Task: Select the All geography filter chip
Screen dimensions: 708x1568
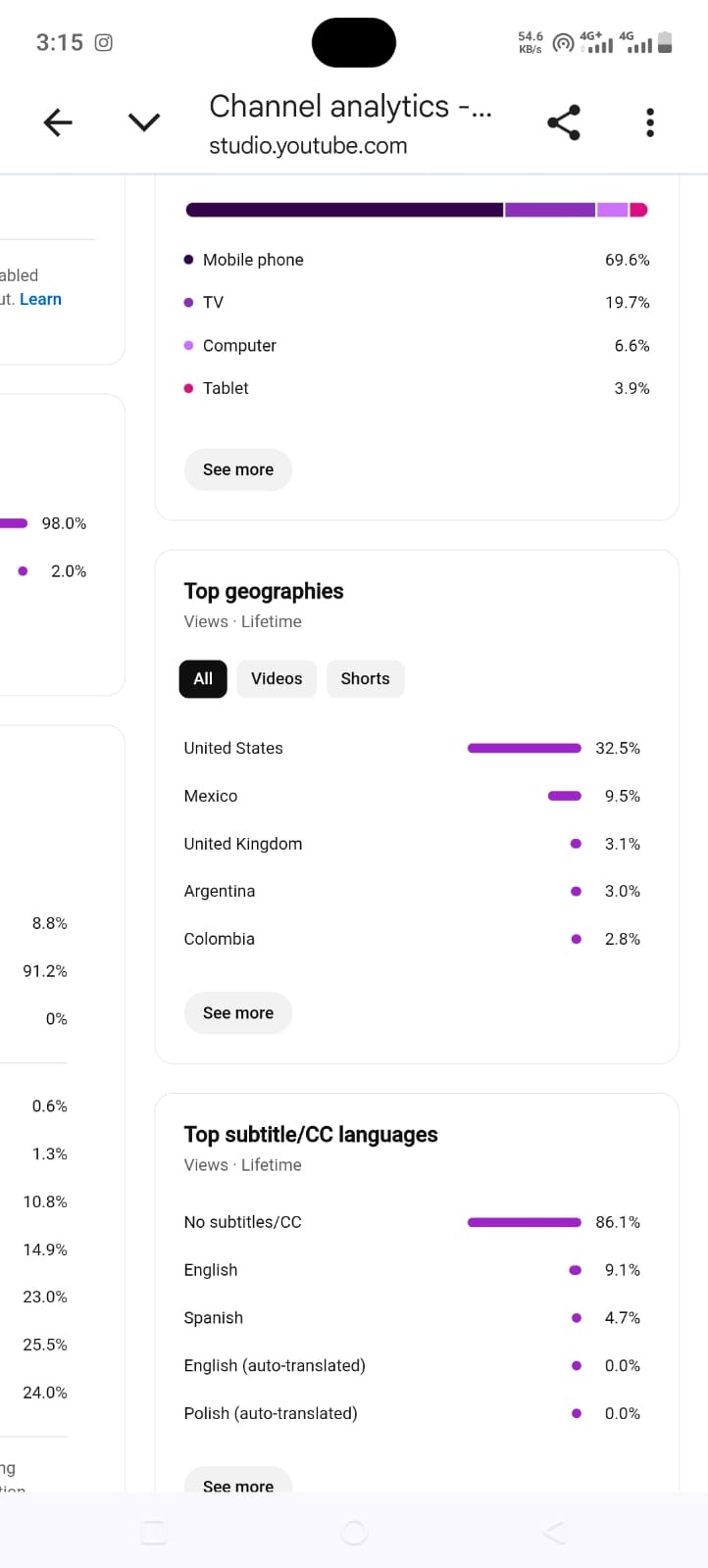Action: pos(203,678)
